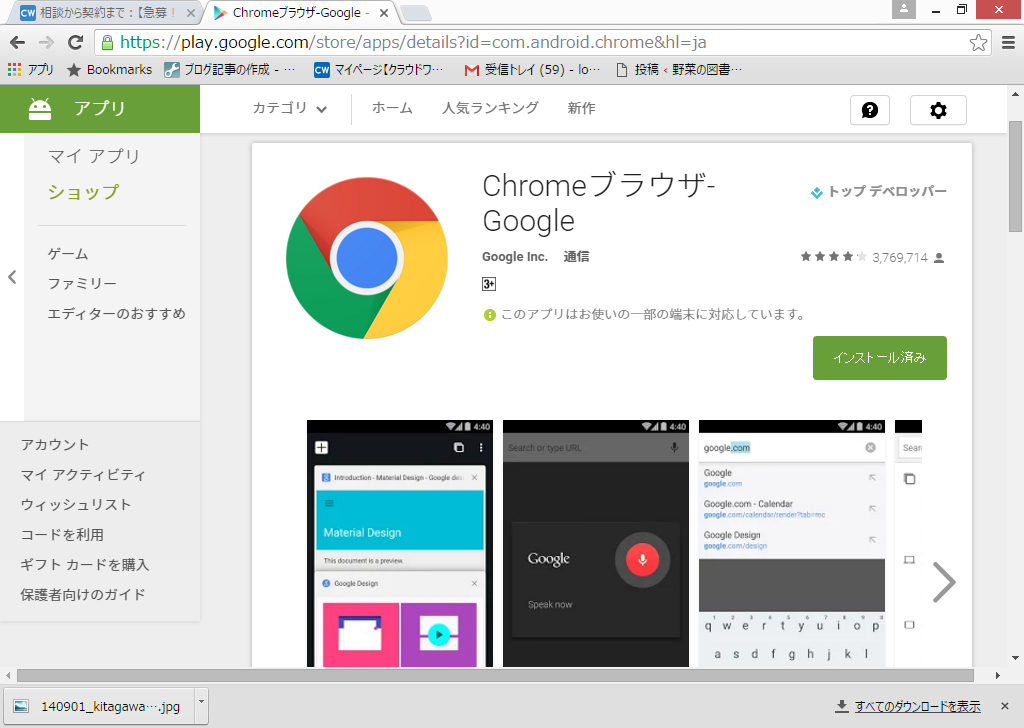Viewport: 1024px width, 728px height.
Task: Click the horizontal page scrollbar
Action: click(495, 675)
